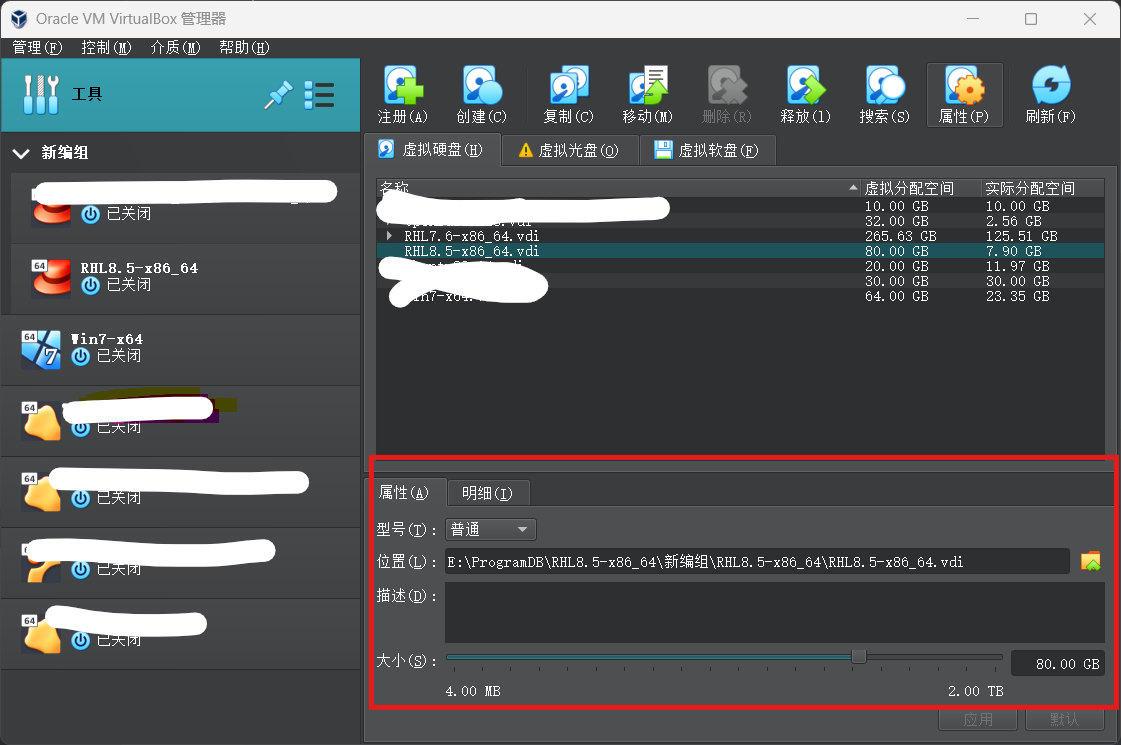
Task: Click the 描述 description text area
Action: point(774,613)
